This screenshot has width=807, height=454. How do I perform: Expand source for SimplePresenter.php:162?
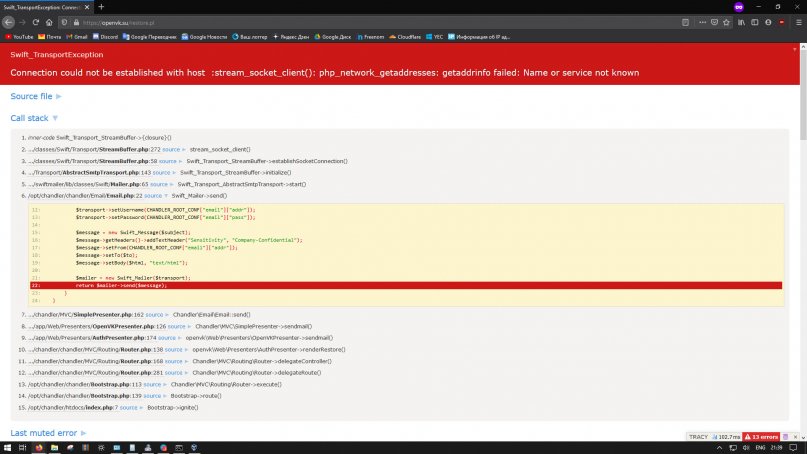point(157,315)
